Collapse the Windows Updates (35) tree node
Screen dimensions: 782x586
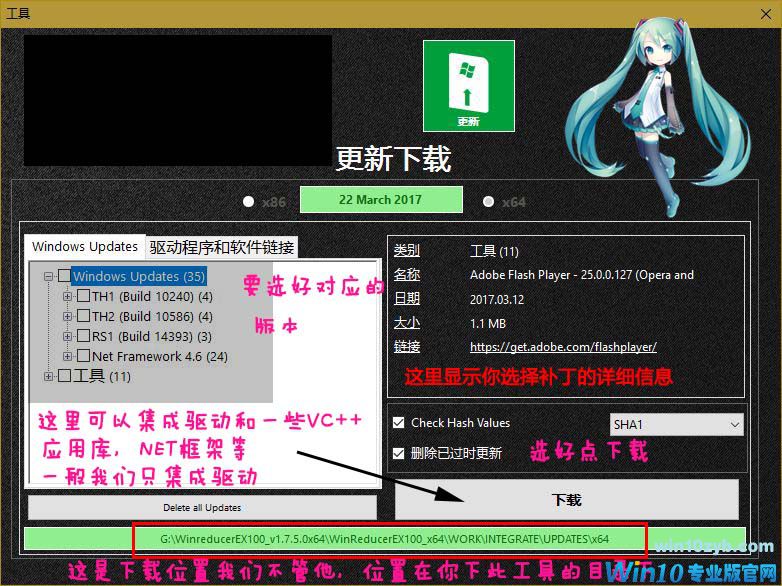[x=49, y=276]
